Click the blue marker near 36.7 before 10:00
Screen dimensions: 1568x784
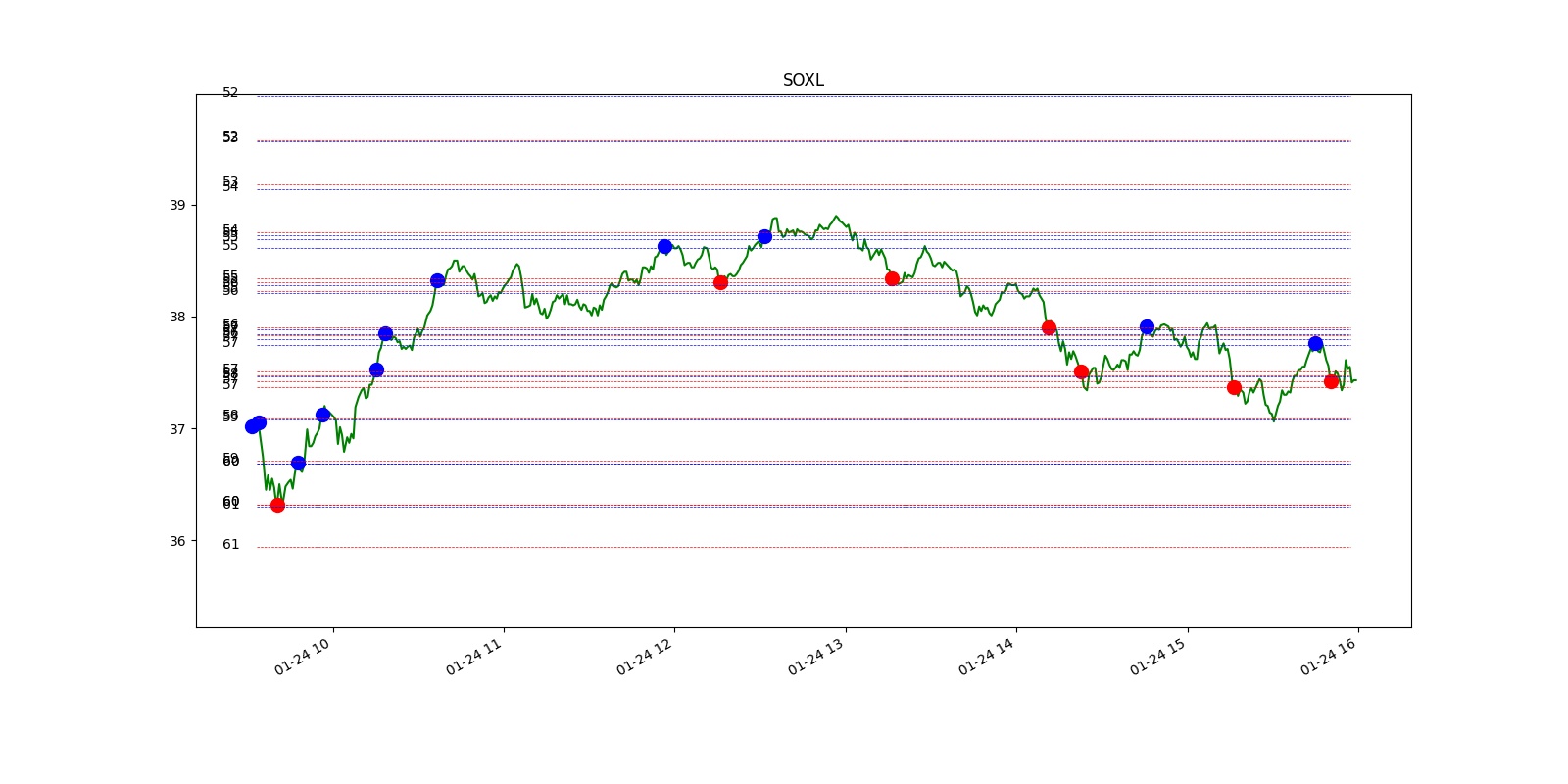[298, 463]
